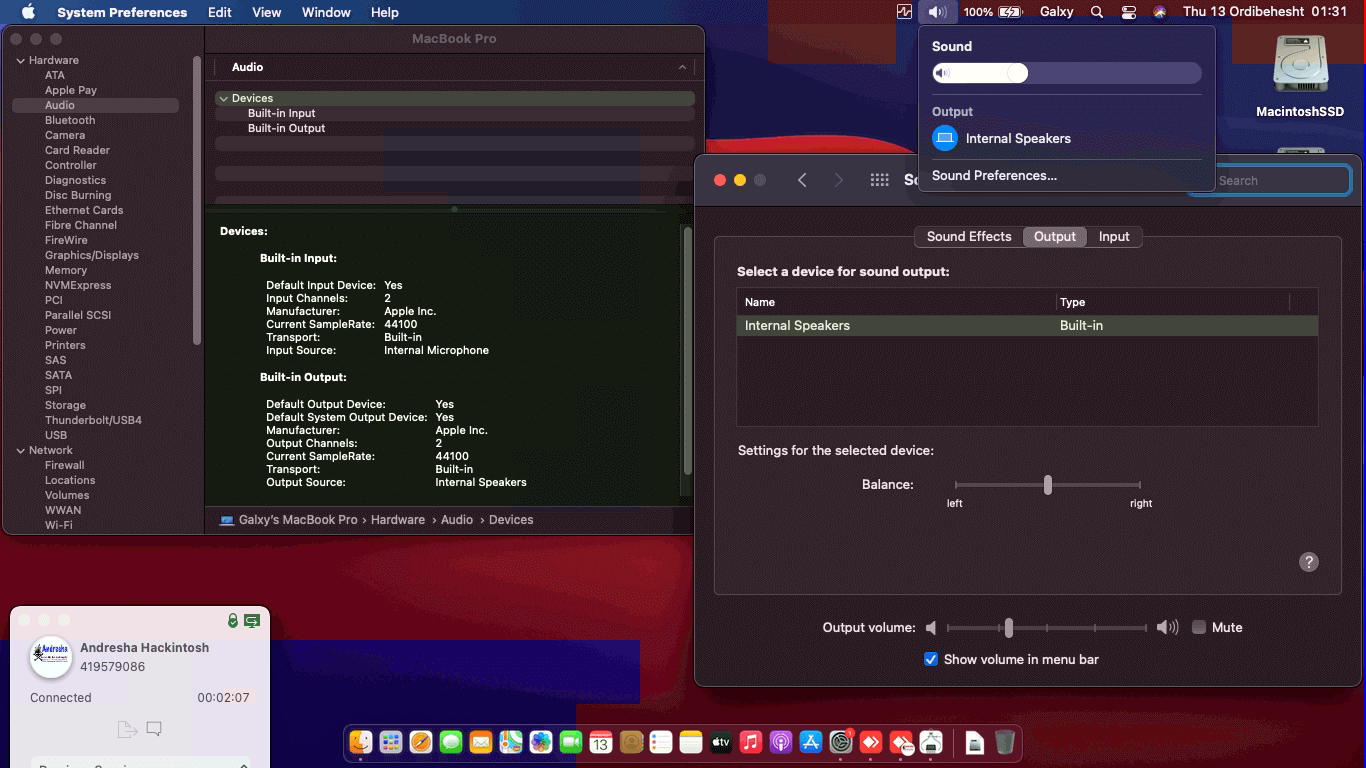
Task: Open Maps from the Dock
Action: pyautogui.click(x=511, y=742)
